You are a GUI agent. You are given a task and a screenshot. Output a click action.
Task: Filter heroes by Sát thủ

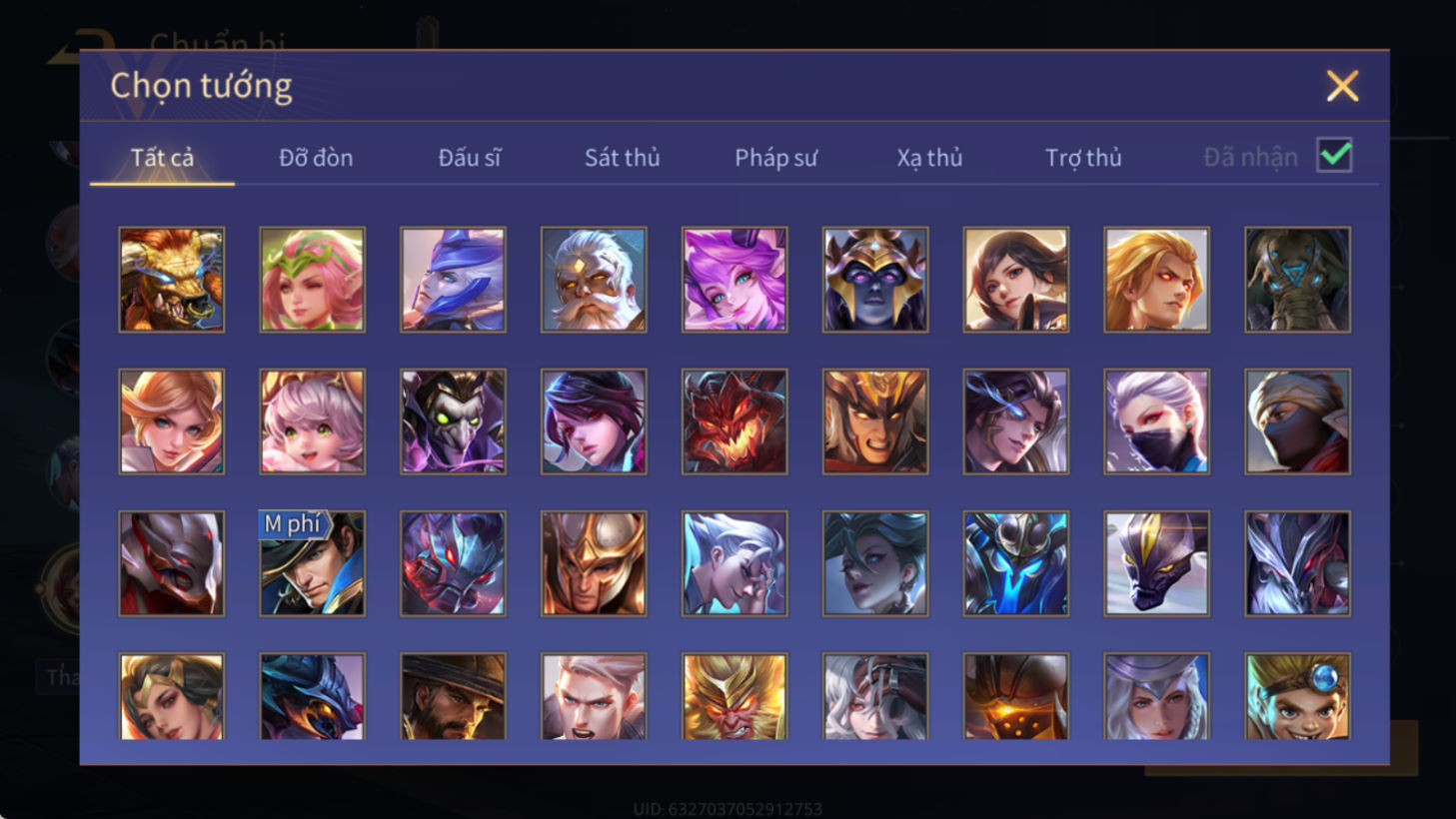coord(623,158)
